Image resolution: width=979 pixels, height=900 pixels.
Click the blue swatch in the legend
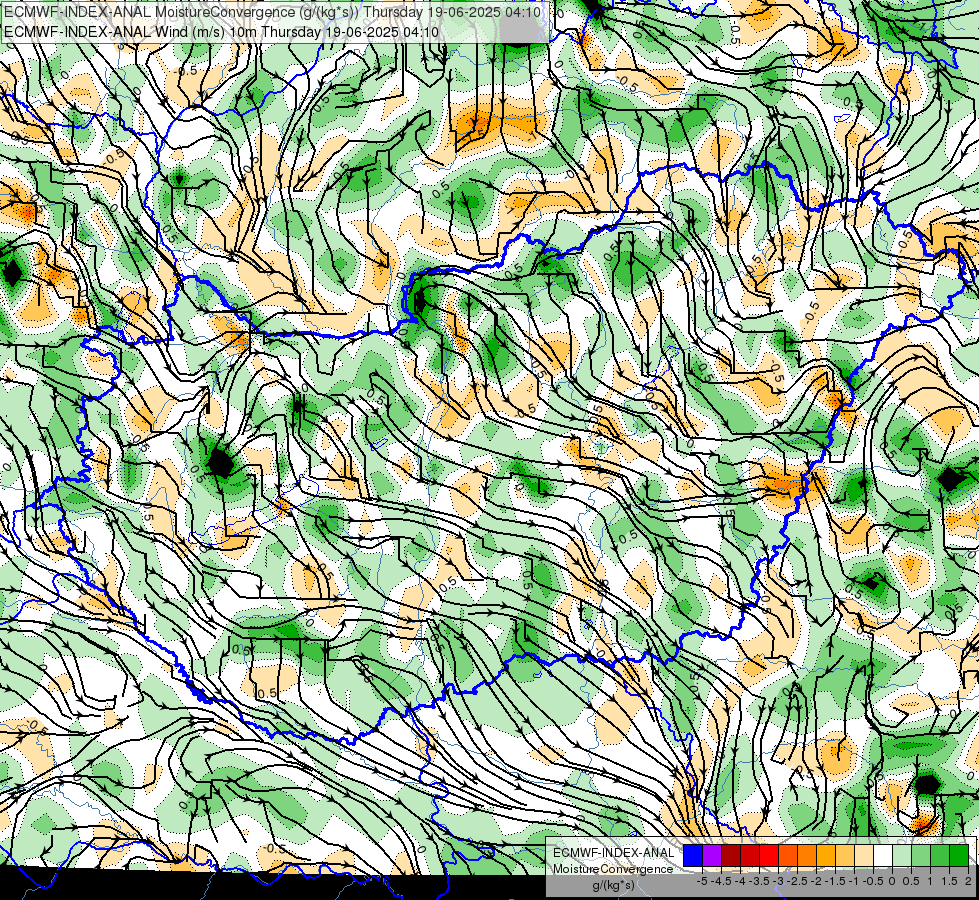[x=693, y=855]
